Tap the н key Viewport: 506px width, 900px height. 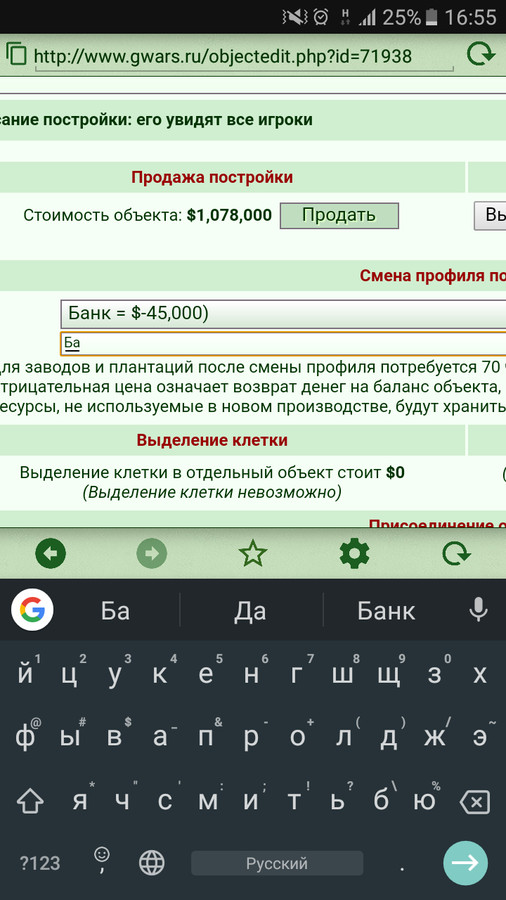coord(251,674)
